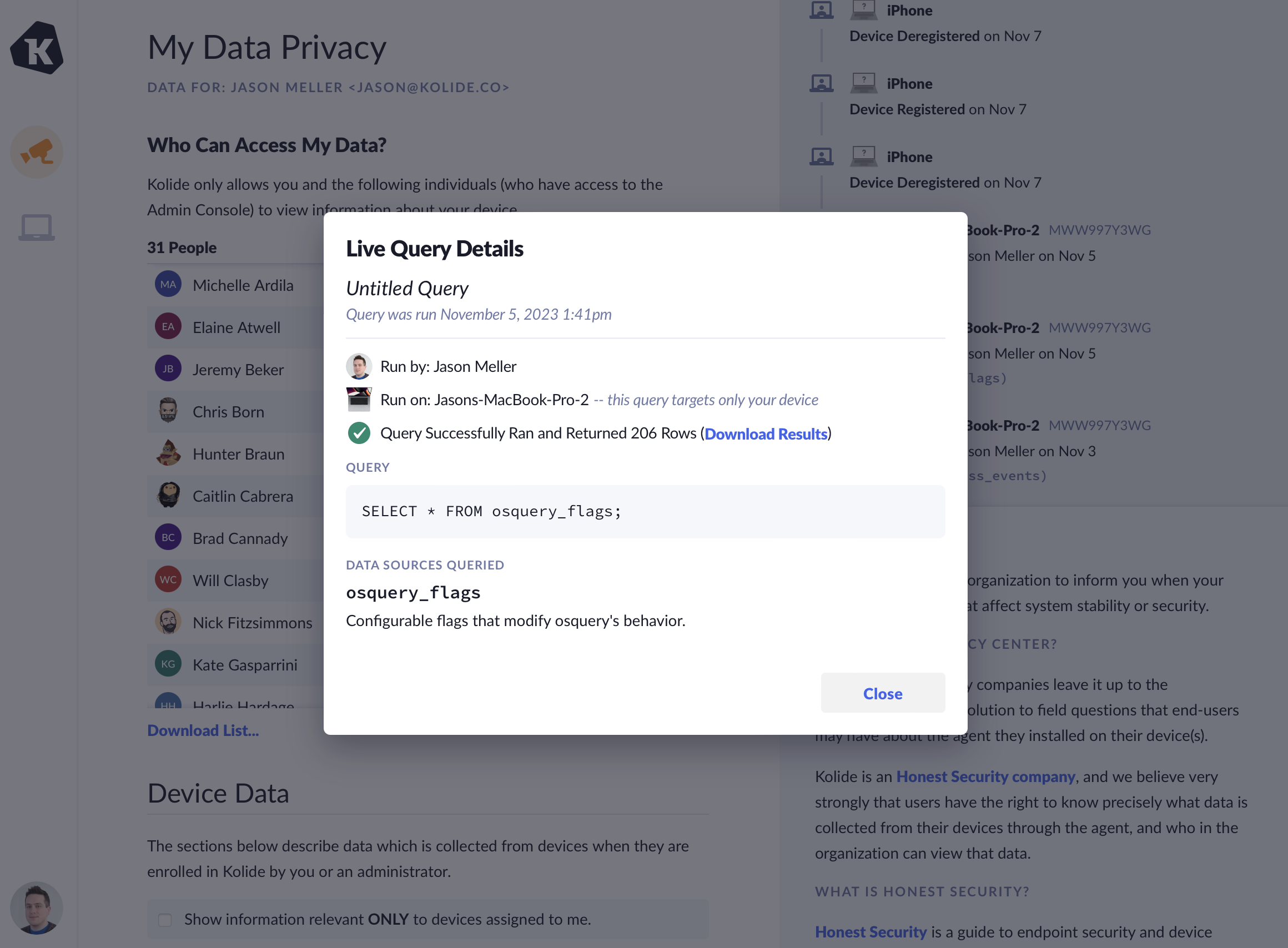Click Jason Meller's avatar in dialog
This screenshot has width=1288, height=948.
click(x=359, y=366)
